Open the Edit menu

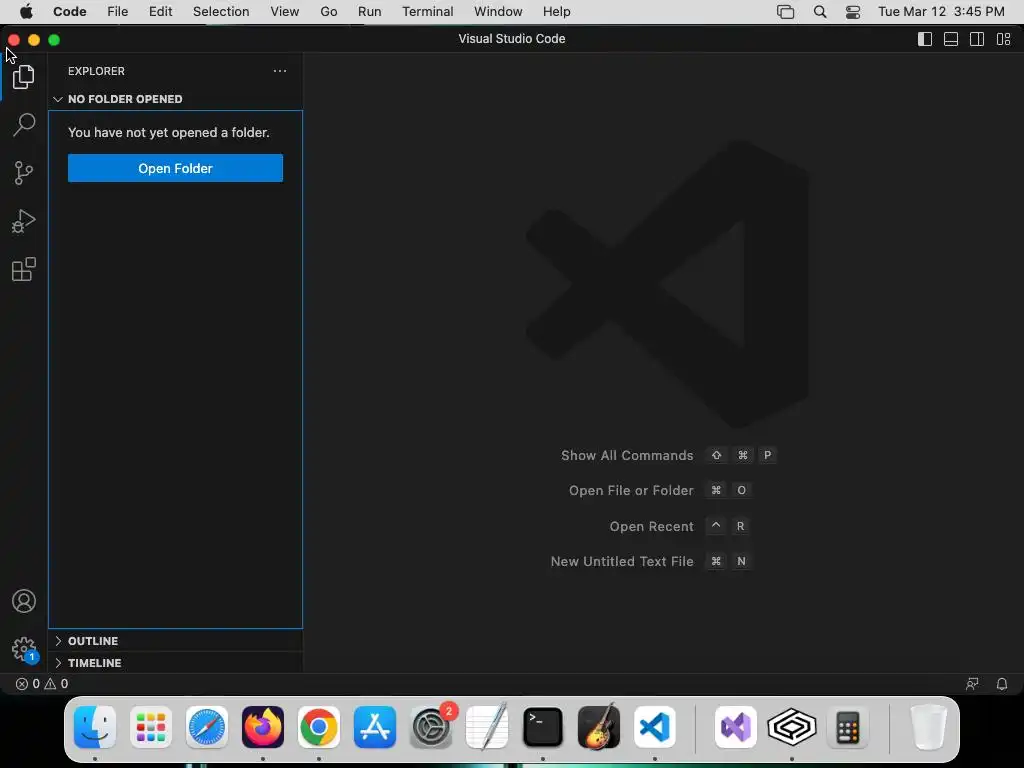161,12
